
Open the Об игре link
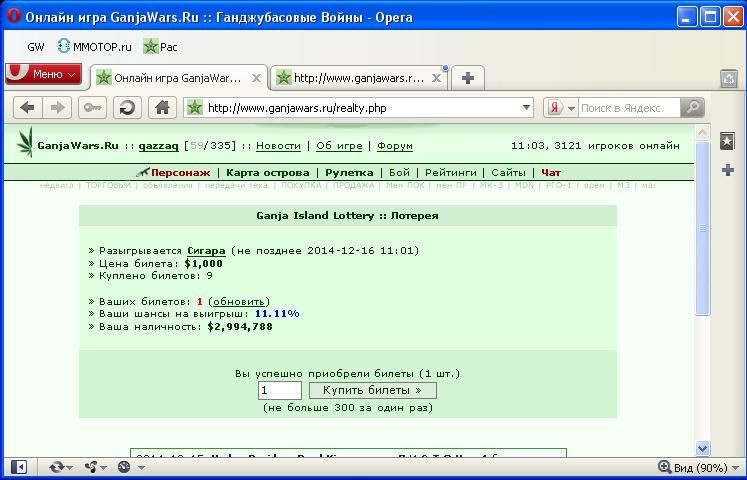pyautogui.click(x=339, y=146)
